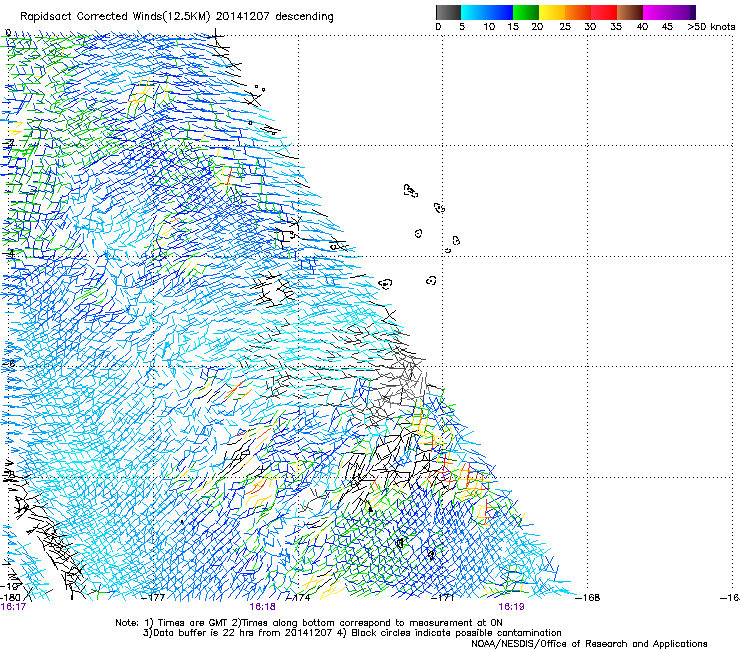The height and width of the screenshot is (650, 740).
Task: Click the gray 0-5 knots legend swatch
Action: pos(448,12)
